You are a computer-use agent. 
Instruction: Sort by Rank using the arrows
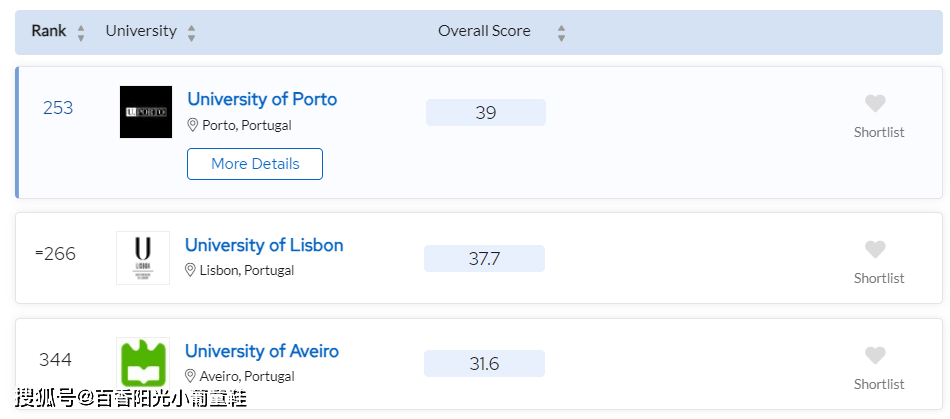[x=81, y=33]
